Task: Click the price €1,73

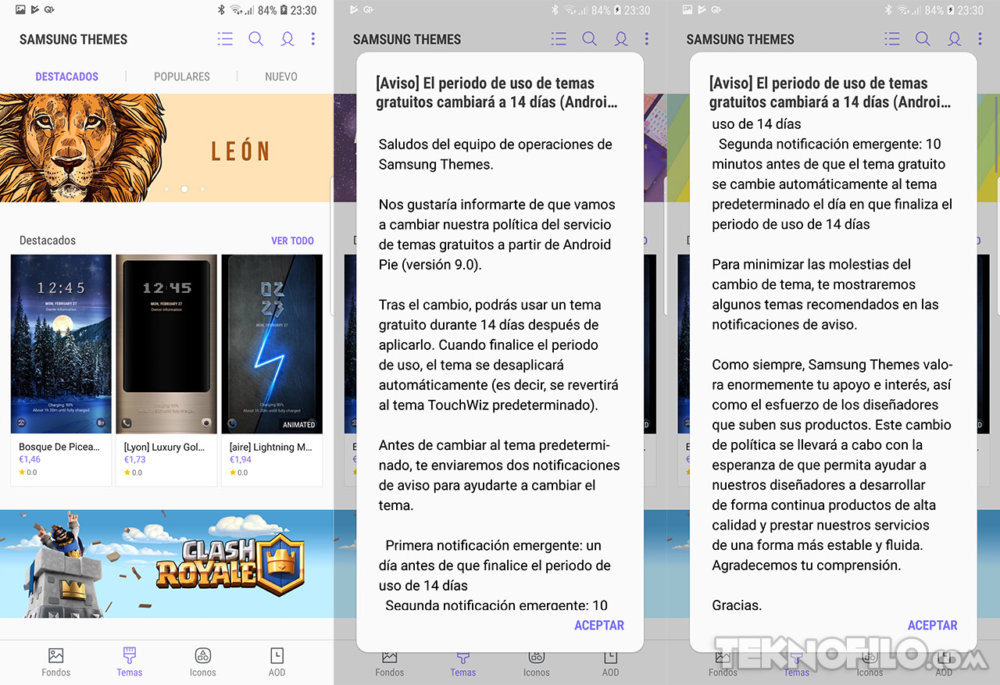Action: pyautogui.click(x=135, y=459)
